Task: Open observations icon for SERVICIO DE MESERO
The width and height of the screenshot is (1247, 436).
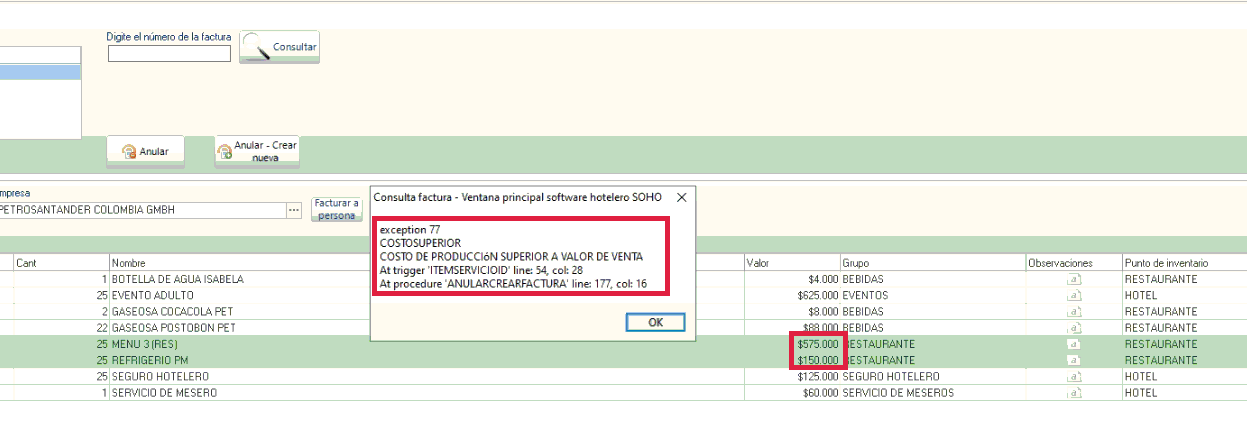Action: (1074, 393)
